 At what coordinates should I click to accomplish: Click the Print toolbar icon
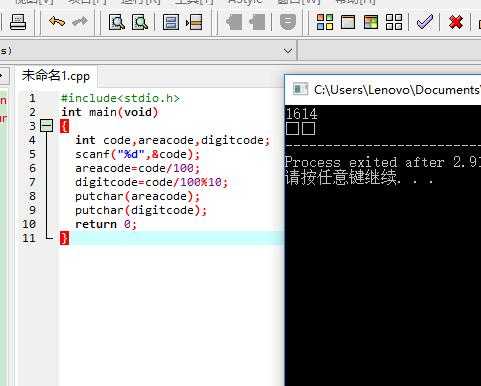(18, 22)
